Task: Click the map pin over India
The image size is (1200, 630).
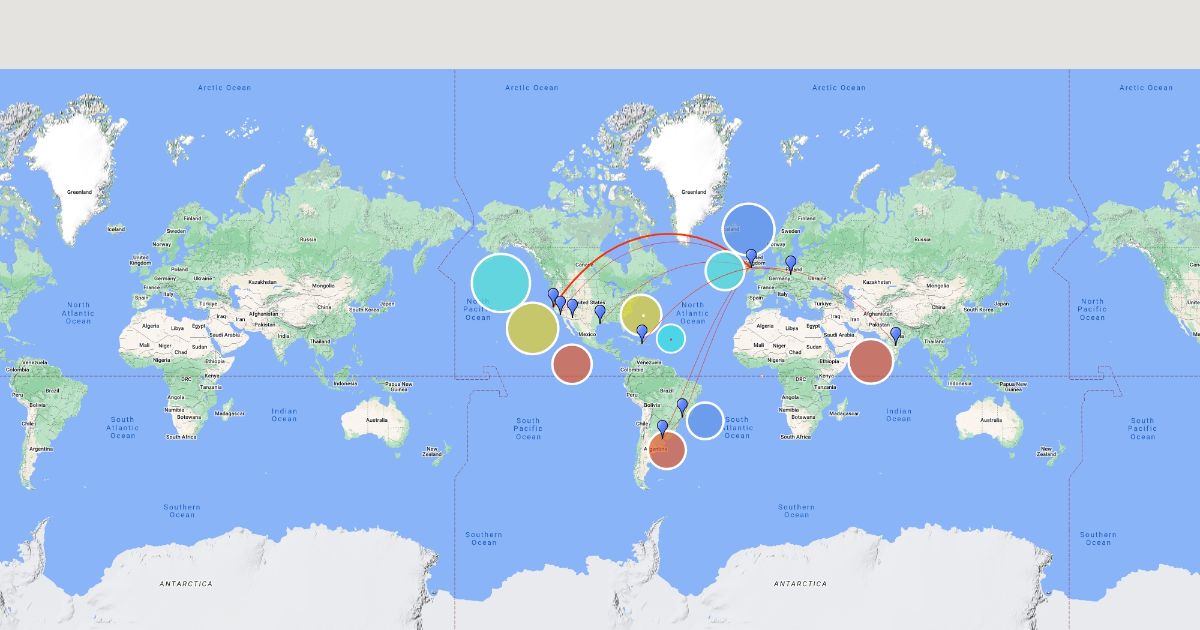Action: coord(895,336)
